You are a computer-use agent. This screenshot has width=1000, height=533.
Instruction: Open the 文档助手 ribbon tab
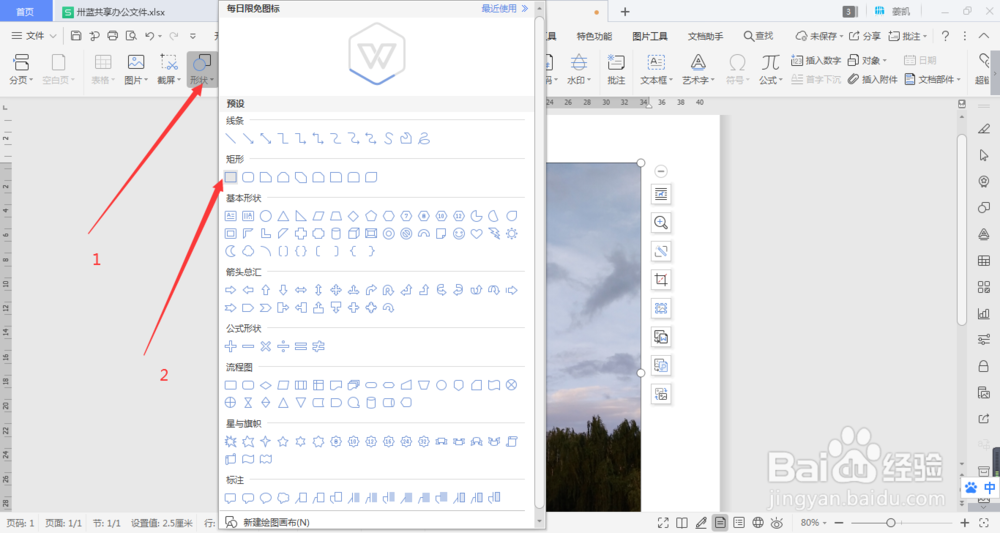(x=705, y=36)
